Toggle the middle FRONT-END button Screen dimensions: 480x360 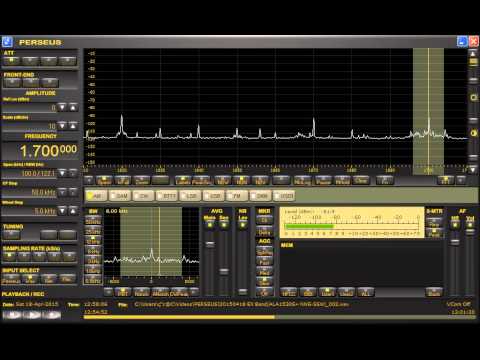pyautogui.click(x=30, y=82)
